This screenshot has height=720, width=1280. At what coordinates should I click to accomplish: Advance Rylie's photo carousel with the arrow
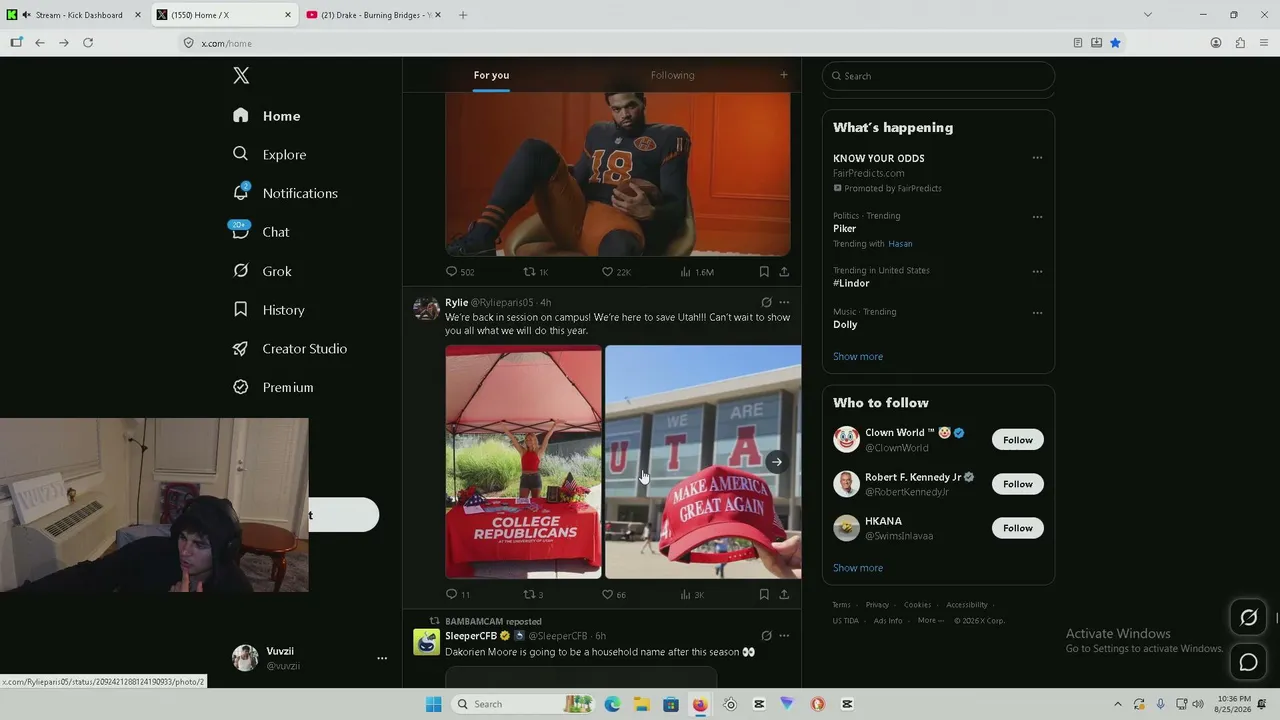(776, 462)
